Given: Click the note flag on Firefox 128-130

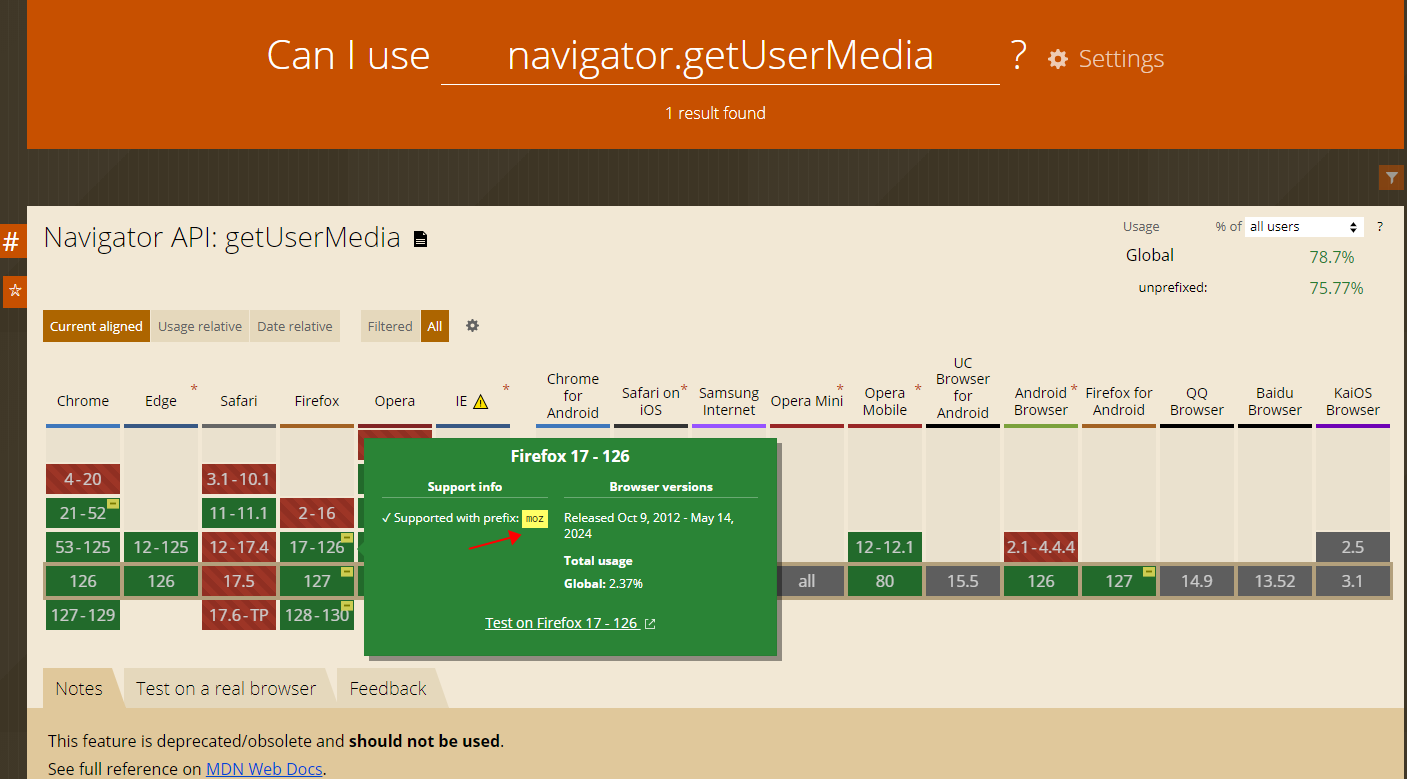Looking at the screenshot, I should 347,606.
